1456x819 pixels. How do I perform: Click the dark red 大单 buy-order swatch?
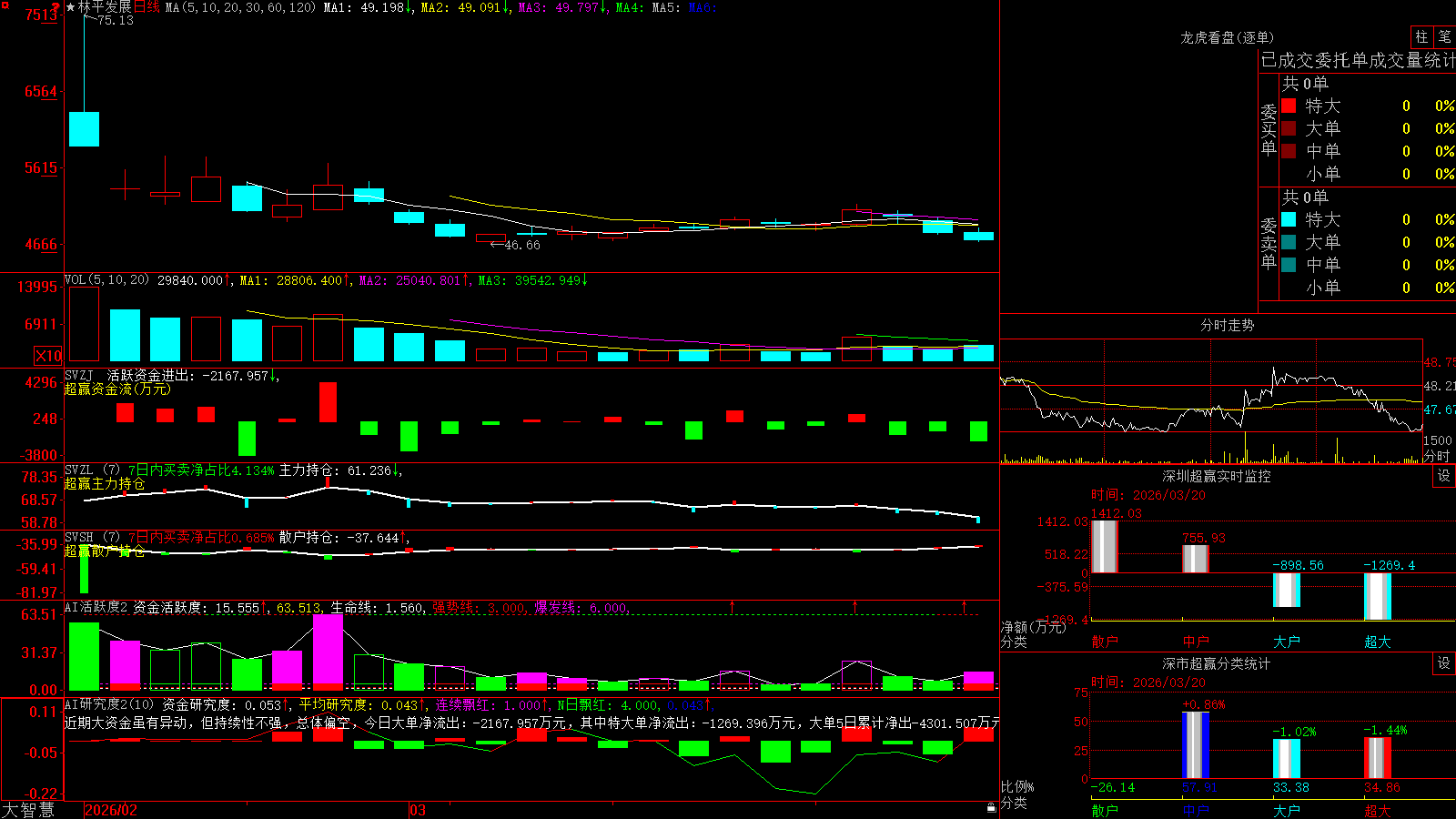coord(1289,128)
